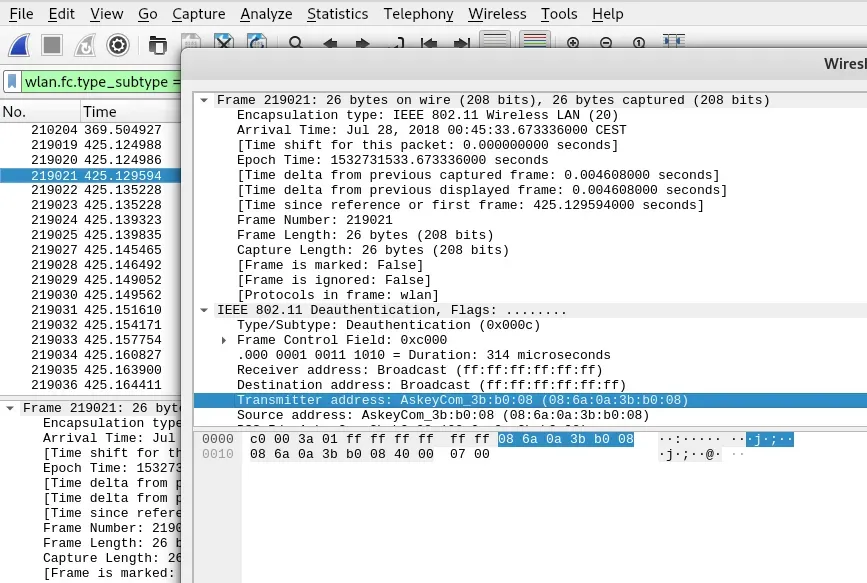This screenshot has width=867, height=583.
Task: Open the Analyze menu
Action: [266, 14]
